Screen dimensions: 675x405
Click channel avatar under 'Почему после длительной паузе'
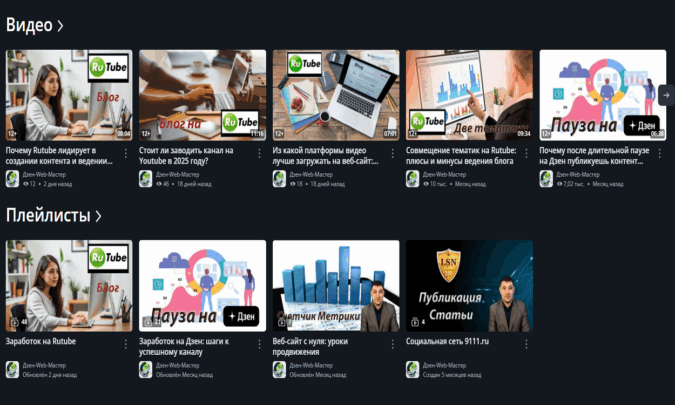pyautogui.click(x=546, y=179)
